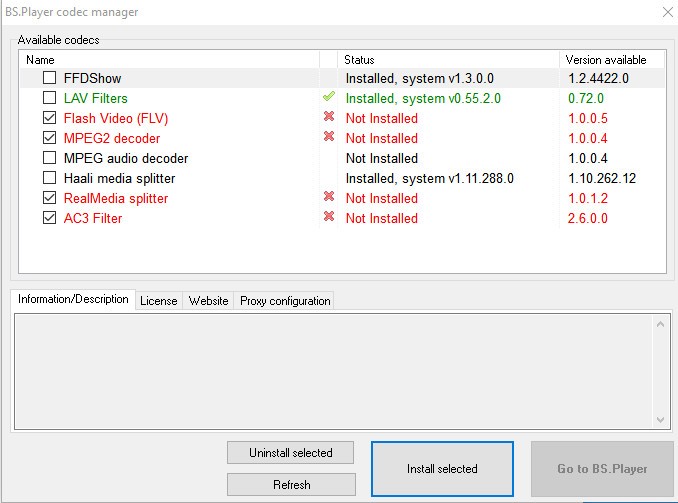Screen dimensions: 678x503
Task: Click the Install selected button
Action: pos(442,469)
